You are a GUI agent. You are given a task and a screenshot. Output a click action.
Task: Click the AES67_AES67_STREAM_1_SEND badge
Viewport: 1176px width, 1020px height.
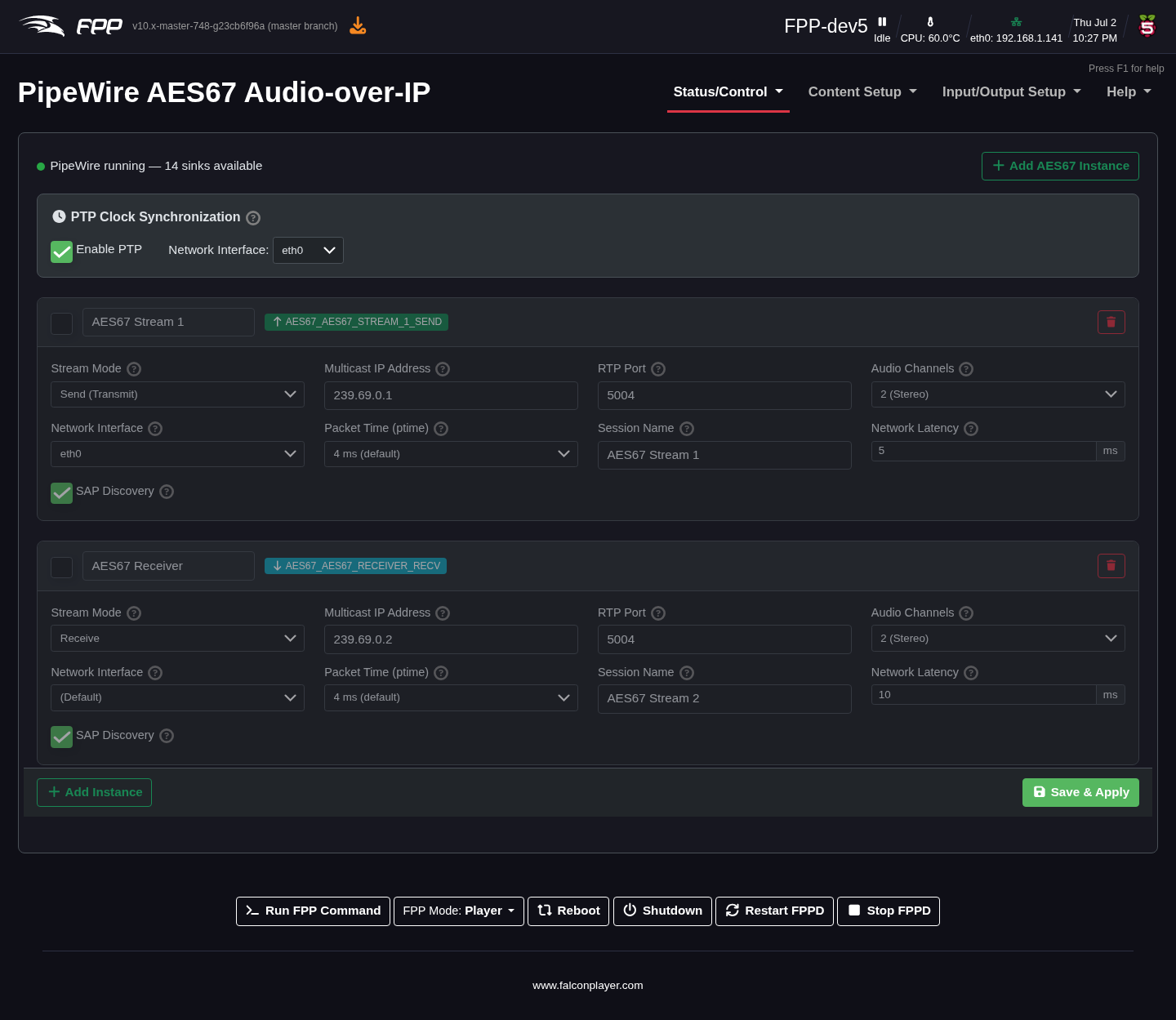pos(356,322)
